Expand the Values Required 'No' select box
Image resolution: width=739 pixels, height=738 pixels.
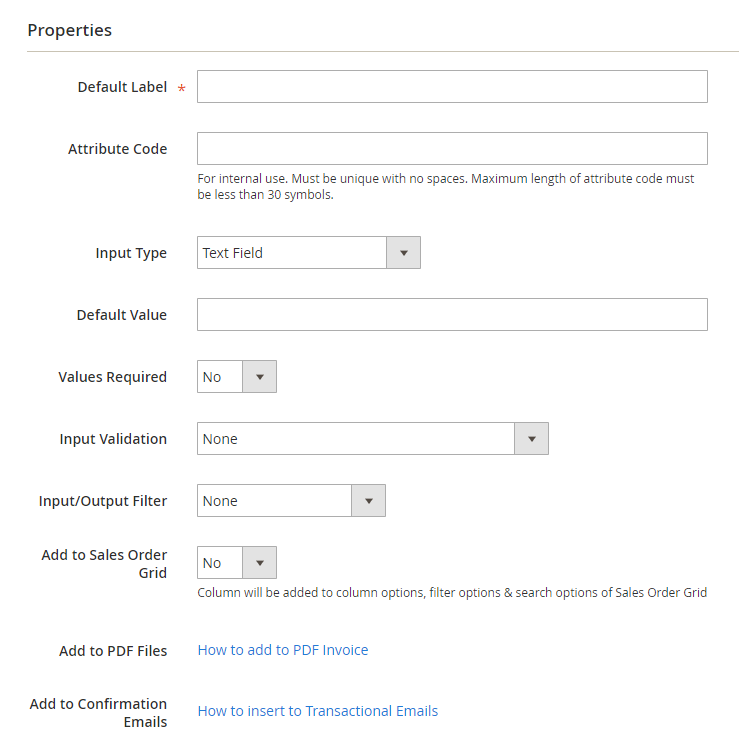click(x=220, y=377)
